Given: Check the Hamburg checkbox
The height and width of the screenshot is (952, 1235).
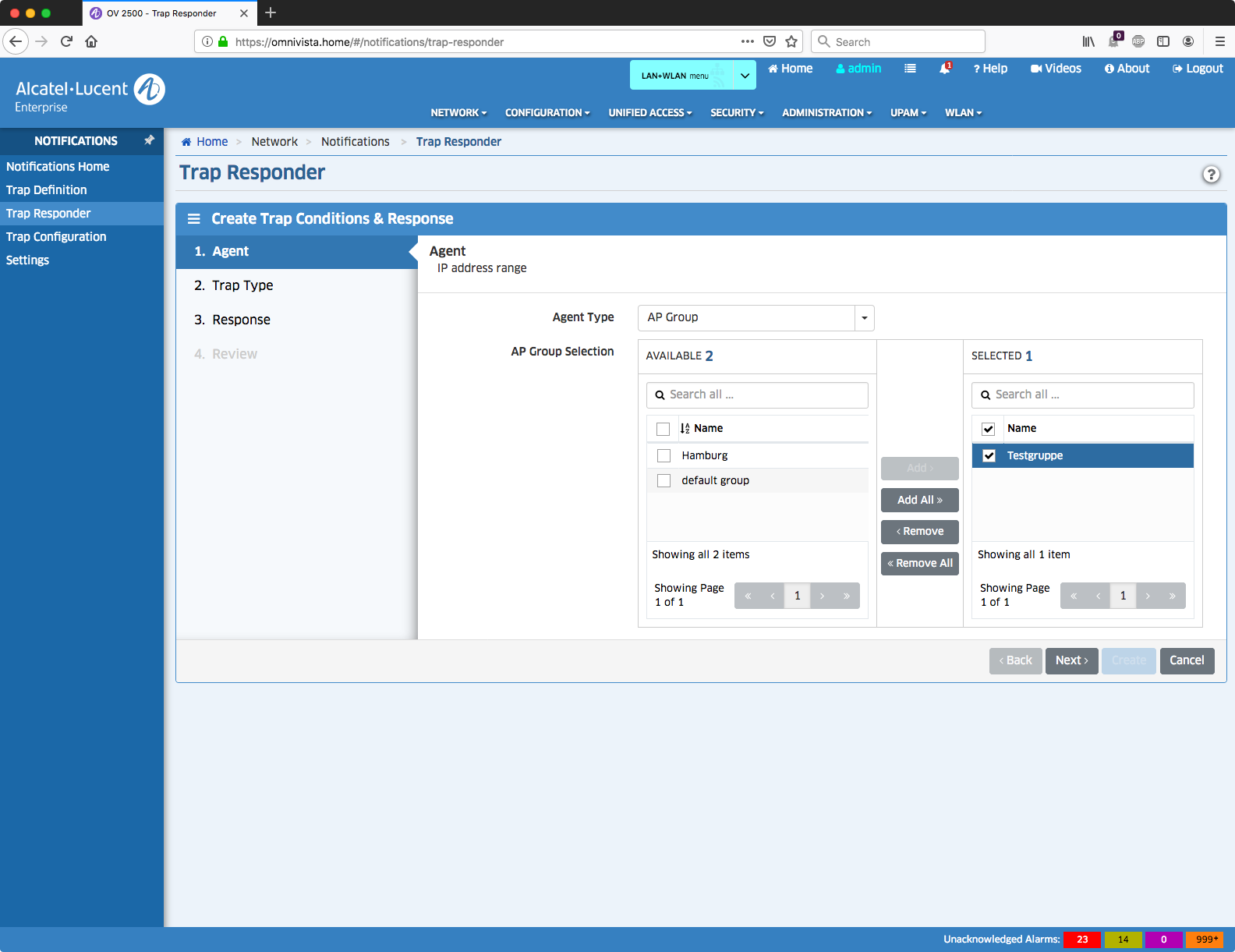Looking at the screenshot, I should pos(664,456).
